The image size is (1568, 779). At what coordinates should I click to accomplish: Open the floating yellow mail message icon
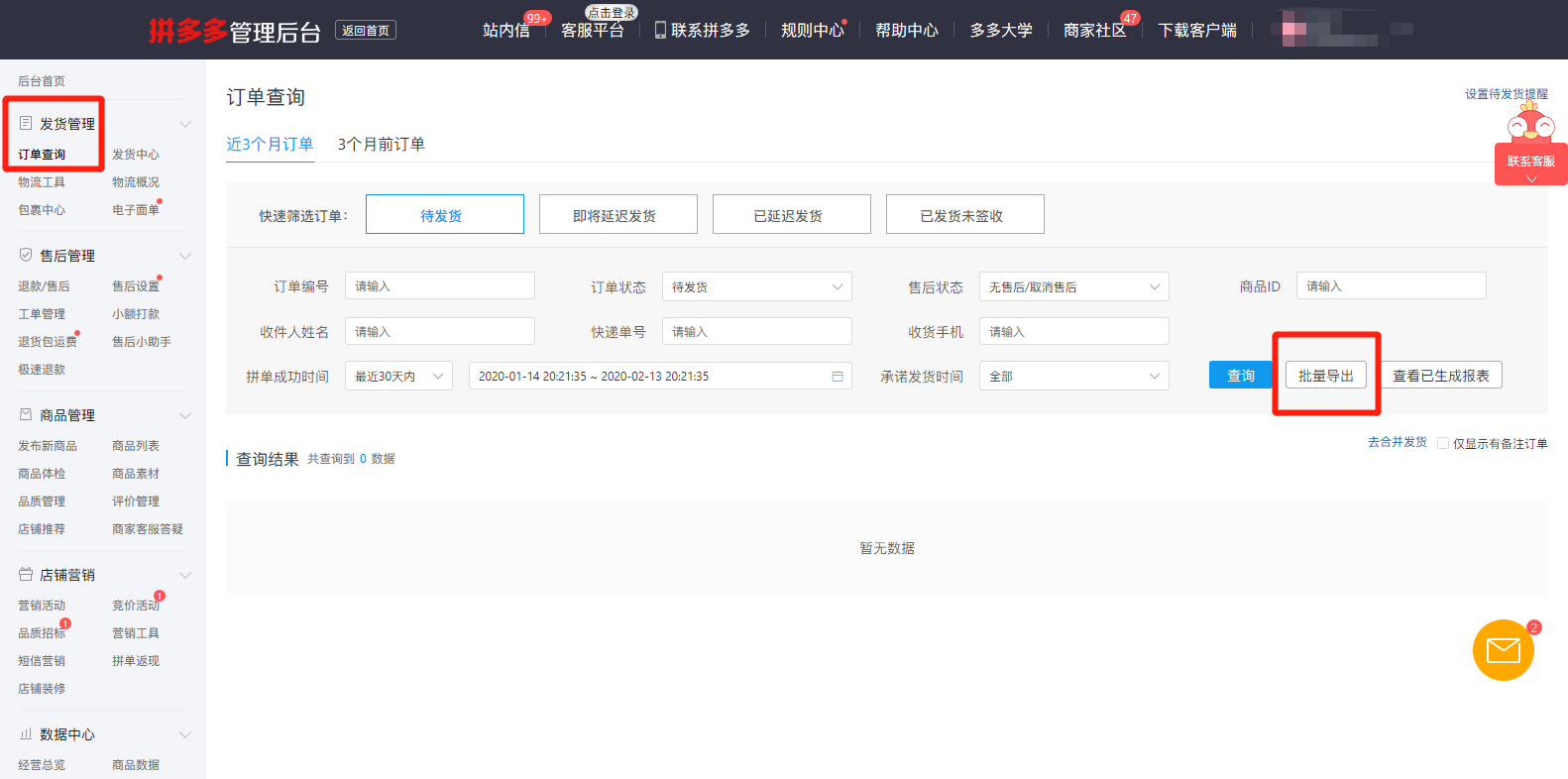pyautogui.click(x=1503, y=650)
